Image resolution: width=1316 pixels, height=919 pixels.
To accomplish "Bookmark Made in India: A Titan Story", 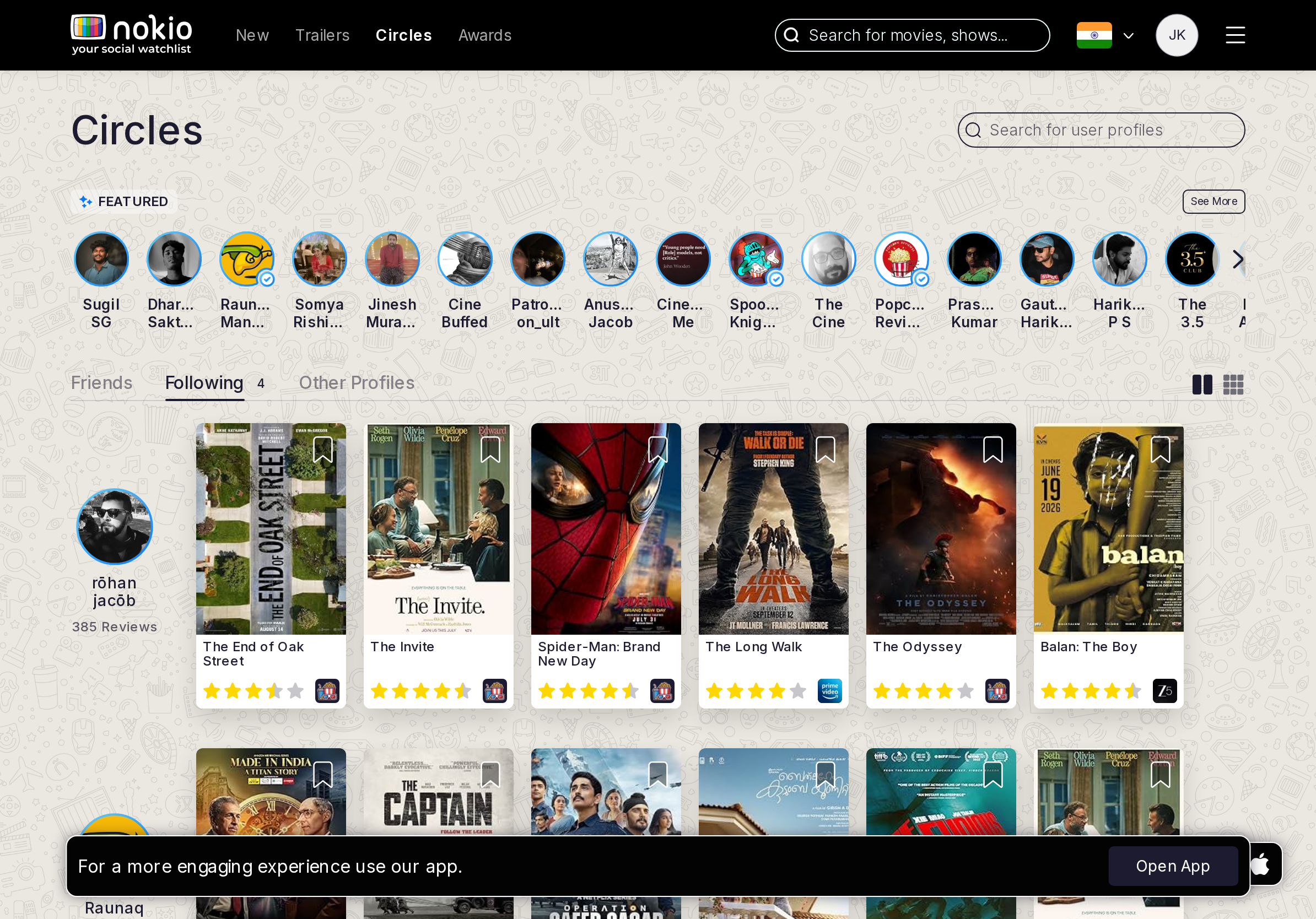I will (323, 775).
